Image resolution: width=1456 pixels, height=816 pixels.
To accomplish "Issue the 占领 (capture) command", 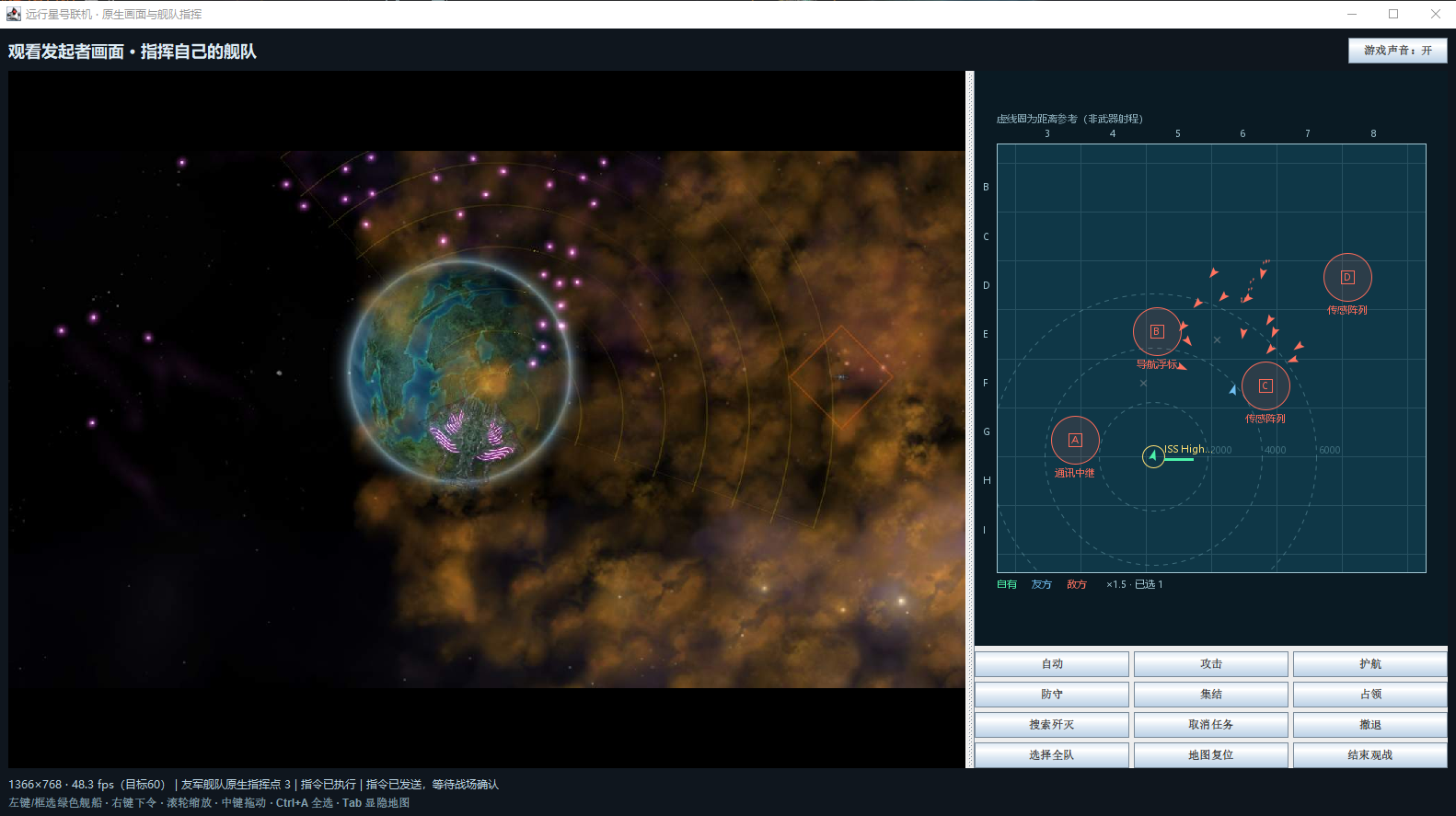I will pos(1369,695).
